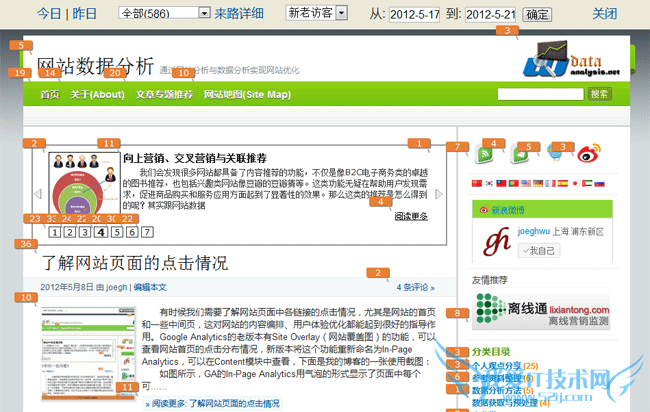Open joeghwu Weibo profile link
The width and height of the screenshot is (650, 412).
534,231
